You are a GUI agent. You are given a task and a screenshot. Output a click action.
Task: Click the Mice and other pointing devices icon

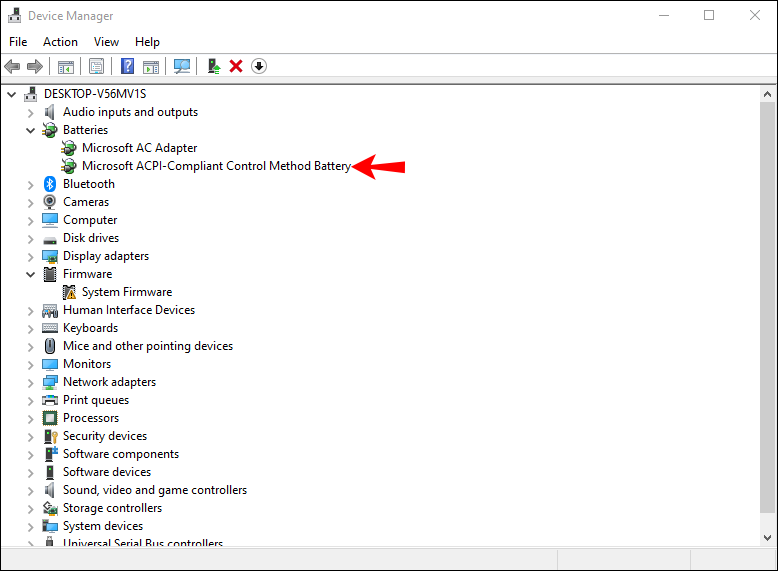[x=50, y=346]
